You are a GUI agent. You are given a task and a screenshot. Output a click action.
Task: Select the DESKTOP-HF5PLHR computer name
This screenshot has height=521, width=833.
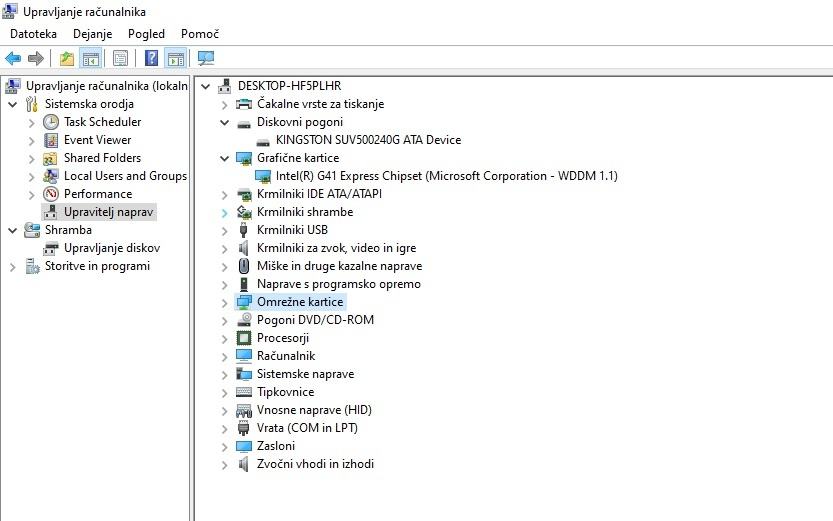click(290, 86)
